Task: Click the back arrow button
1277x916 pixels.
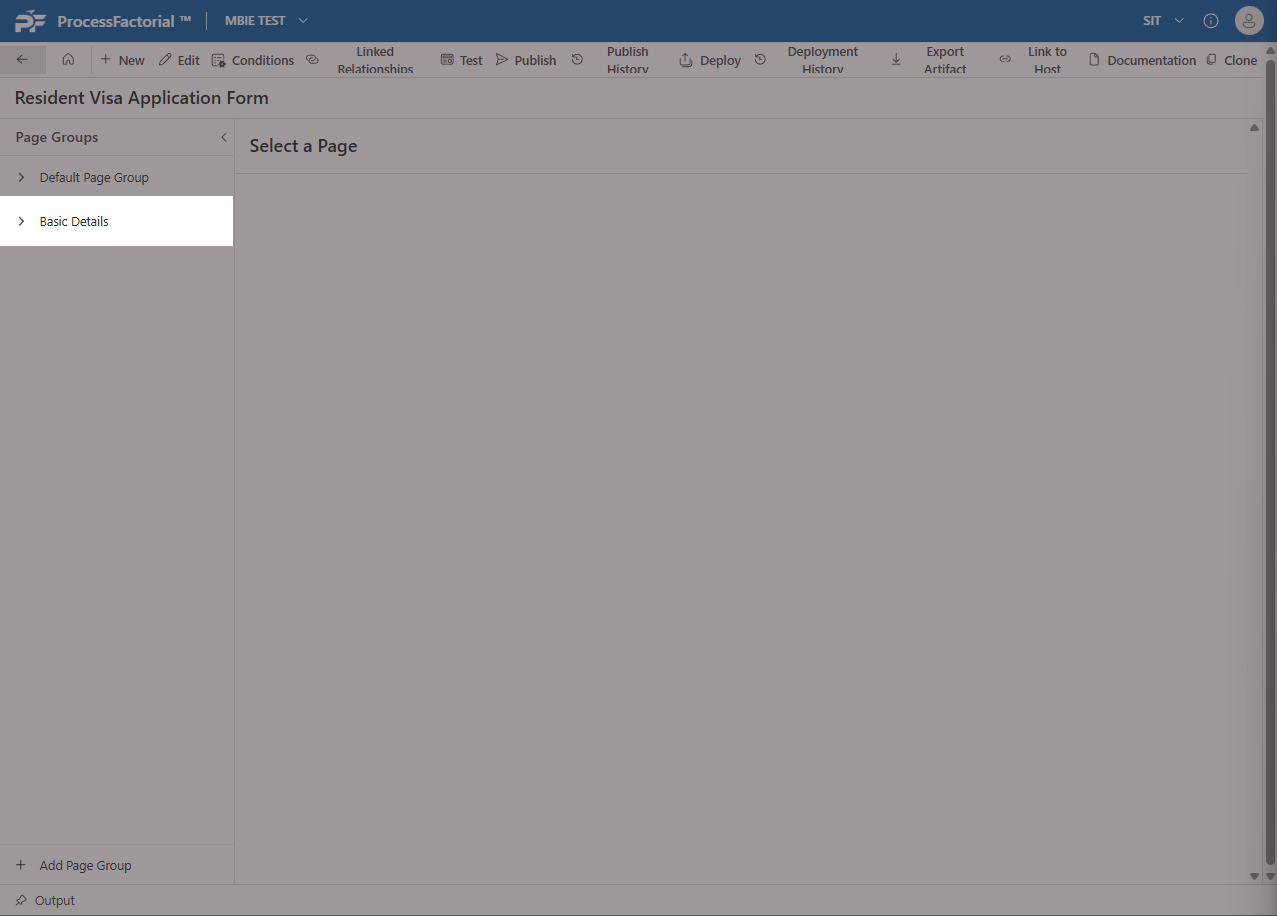Action: 22,60
